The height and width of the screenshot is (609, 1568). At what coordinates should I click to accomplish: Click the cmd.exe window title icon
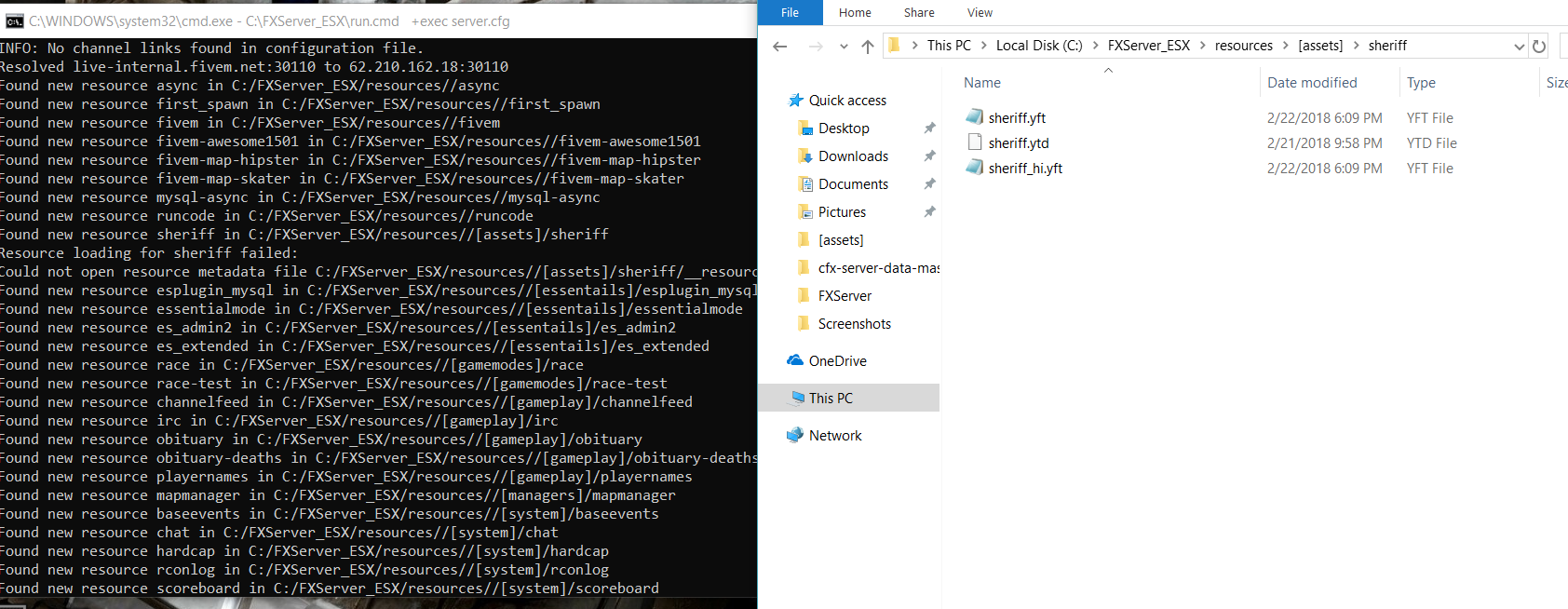pyautogui.click(x=14, y=21)
